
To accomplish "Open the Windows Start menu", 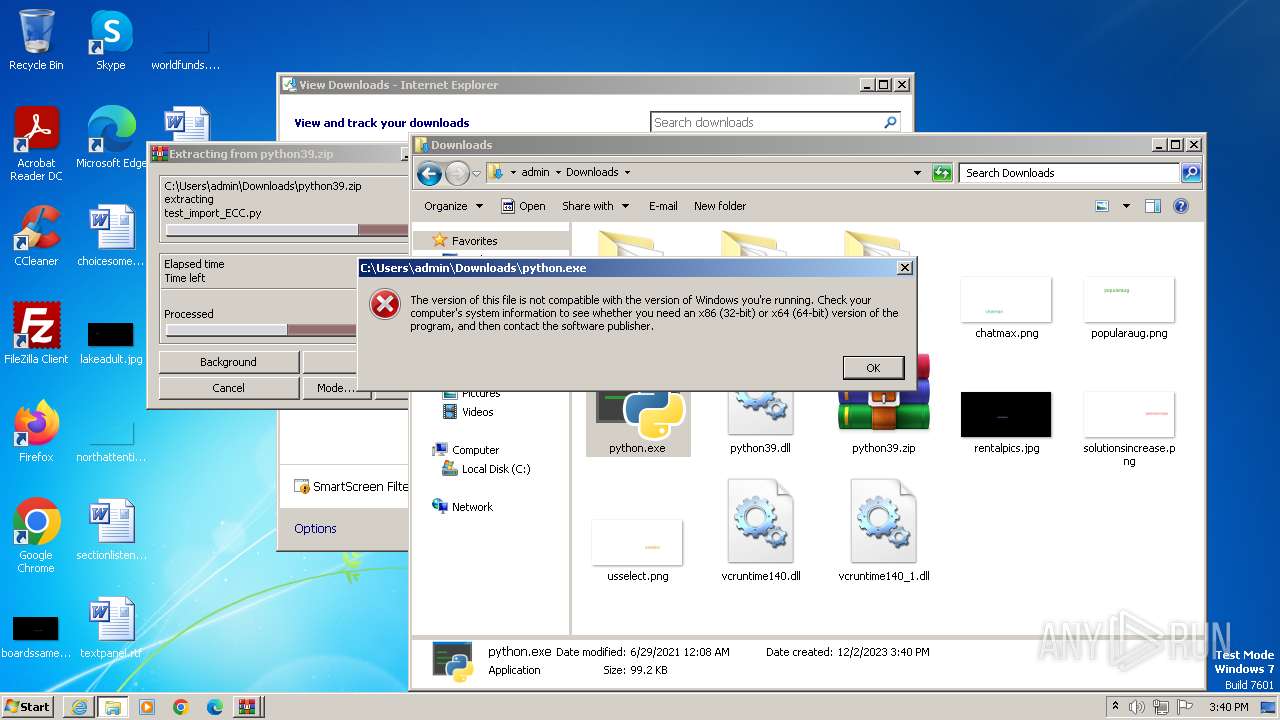I will (28, 706).
